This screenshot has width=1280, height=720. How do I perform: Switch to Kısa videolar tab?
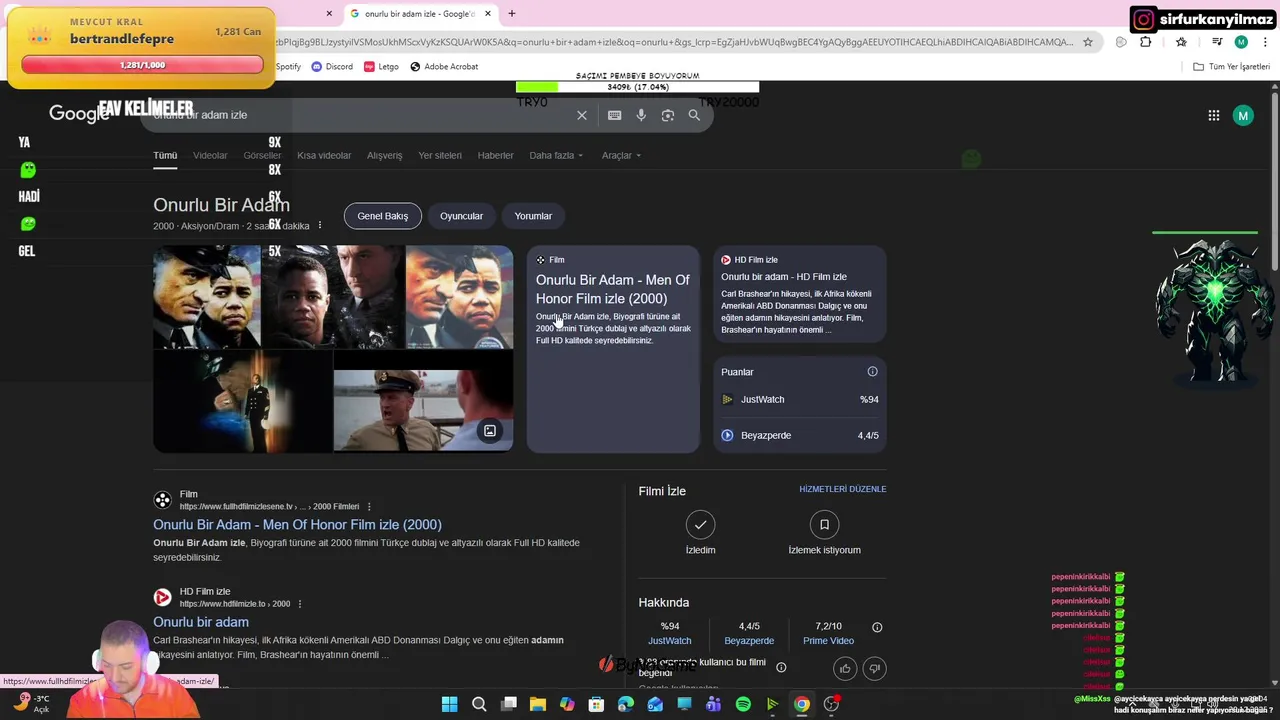[324, 155]
